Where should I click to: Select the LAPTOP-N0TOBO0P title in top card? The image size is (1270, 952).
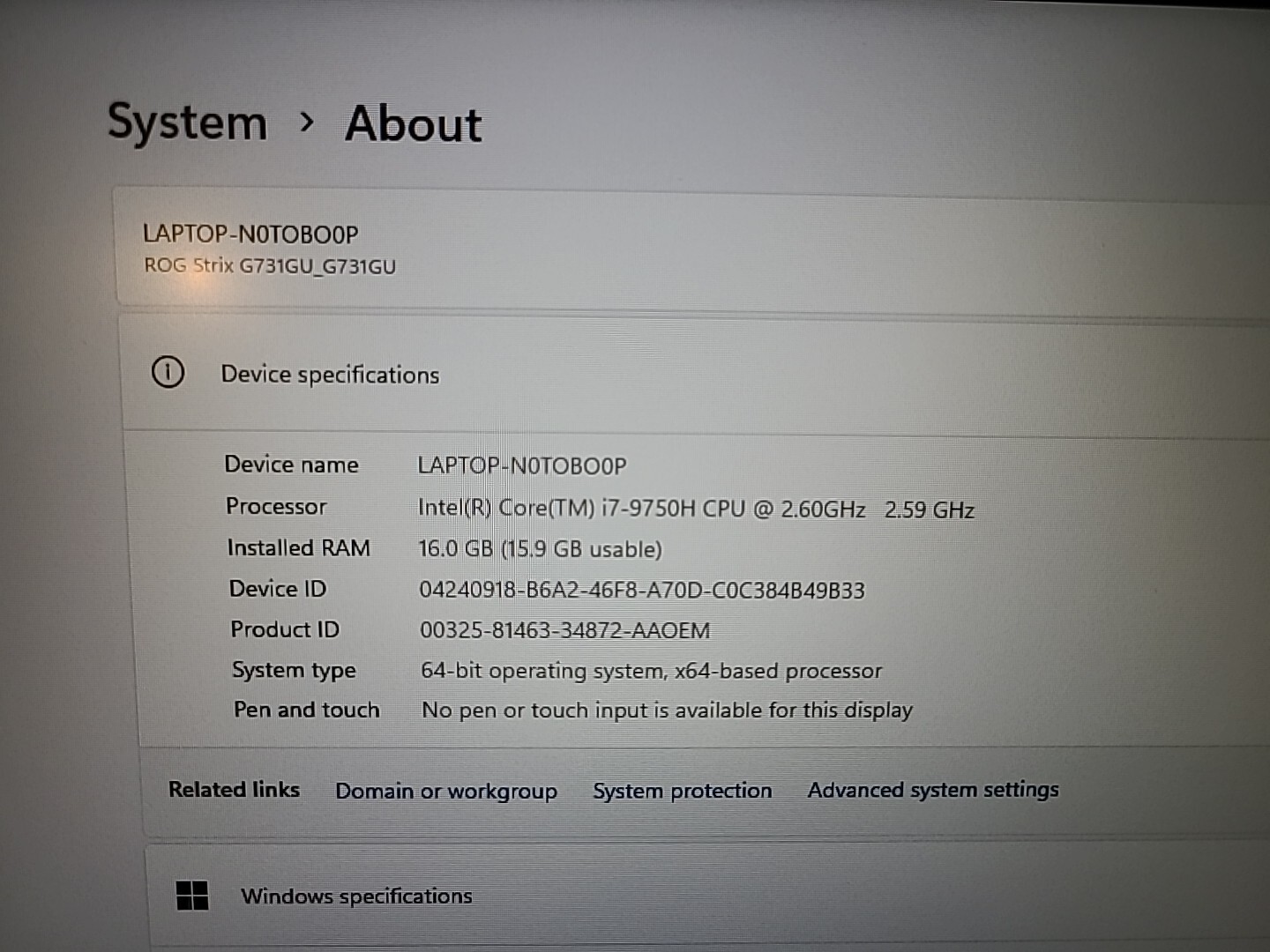pyautogui.click(x=250, y=234)
